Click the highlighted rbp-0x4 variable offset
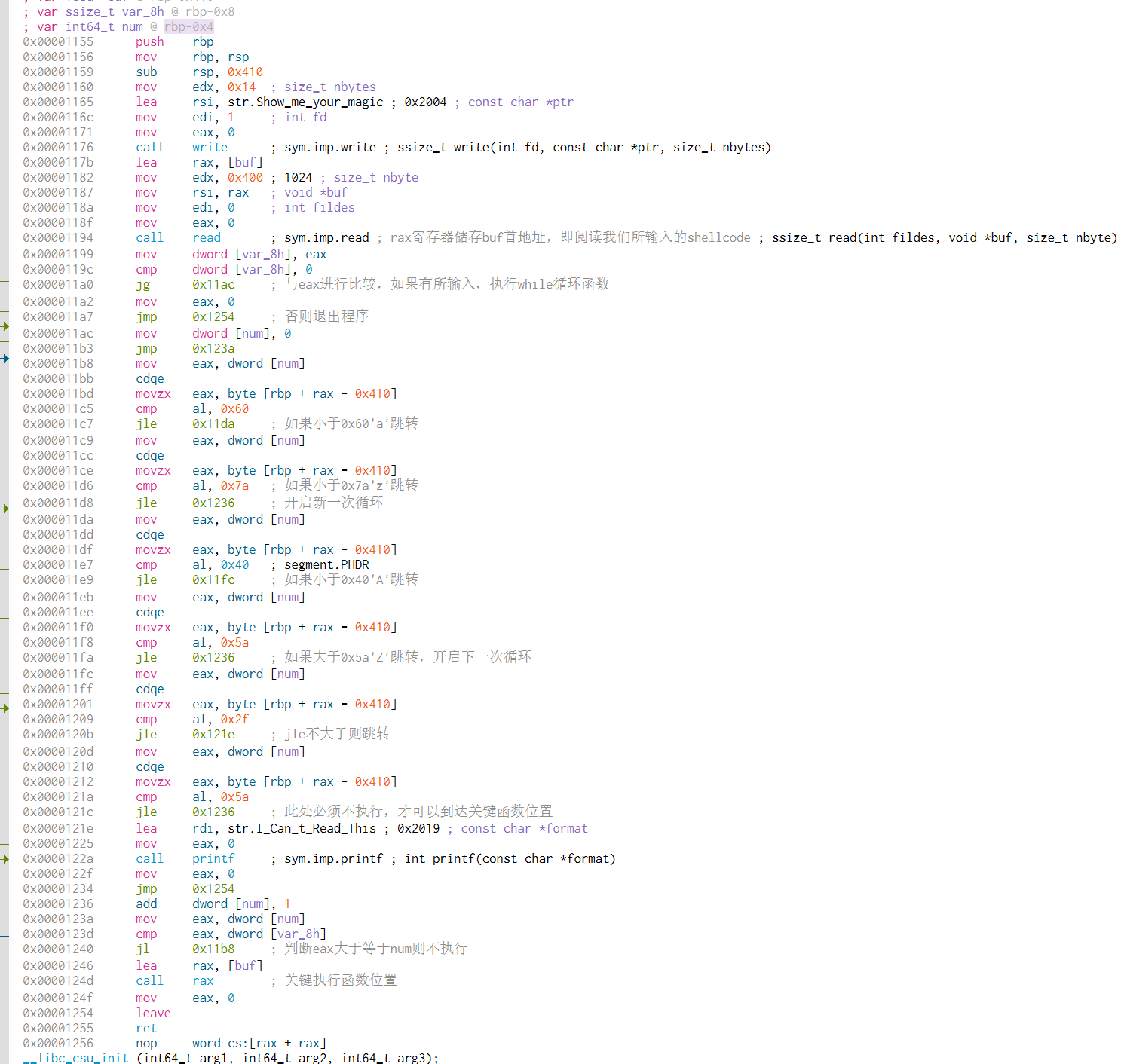This screenshot has width=1121, height=1064. [x=188, y=27]
